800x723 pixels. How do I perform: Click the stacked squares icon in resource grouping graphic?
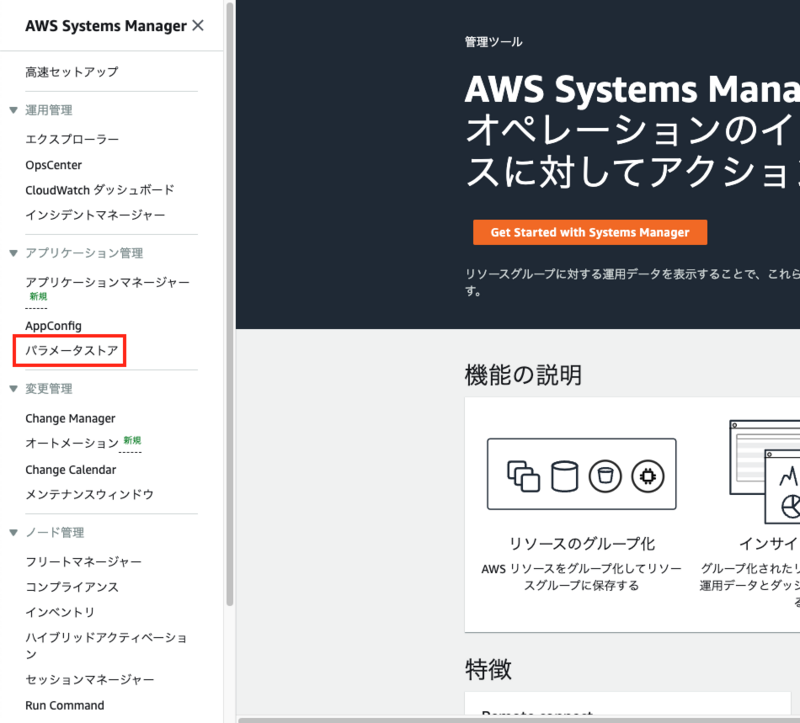click(x=523, y=476)
